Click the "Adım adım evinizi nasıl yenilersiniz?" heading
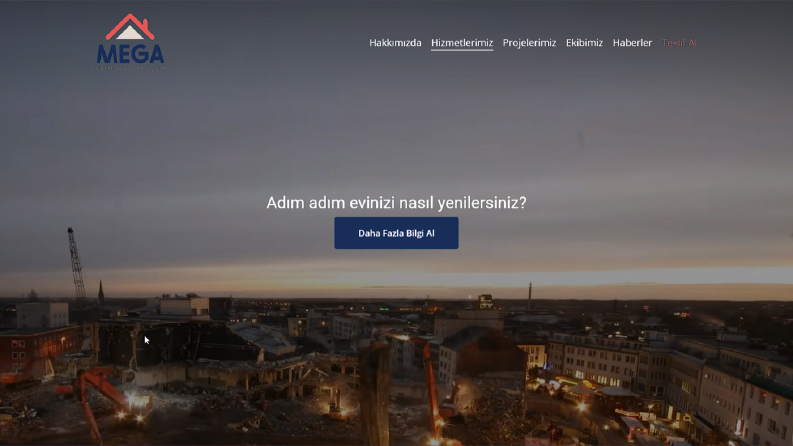Image resolution: width=793 pixels, height=446 pixels. (x=396, y=203)
